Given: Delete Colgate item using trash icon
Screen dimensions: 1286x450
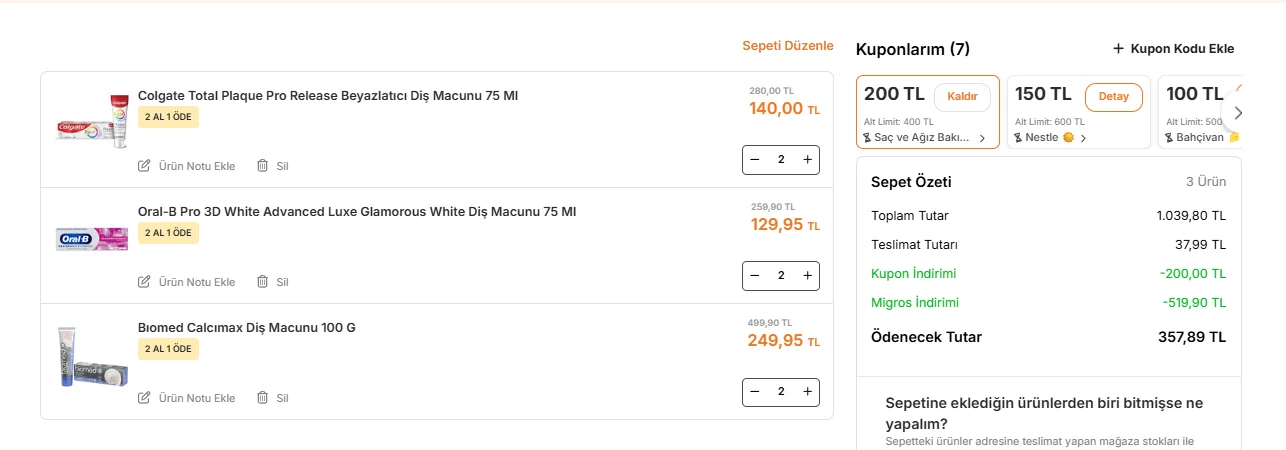Looking at the screenshot, I should 262,166.
